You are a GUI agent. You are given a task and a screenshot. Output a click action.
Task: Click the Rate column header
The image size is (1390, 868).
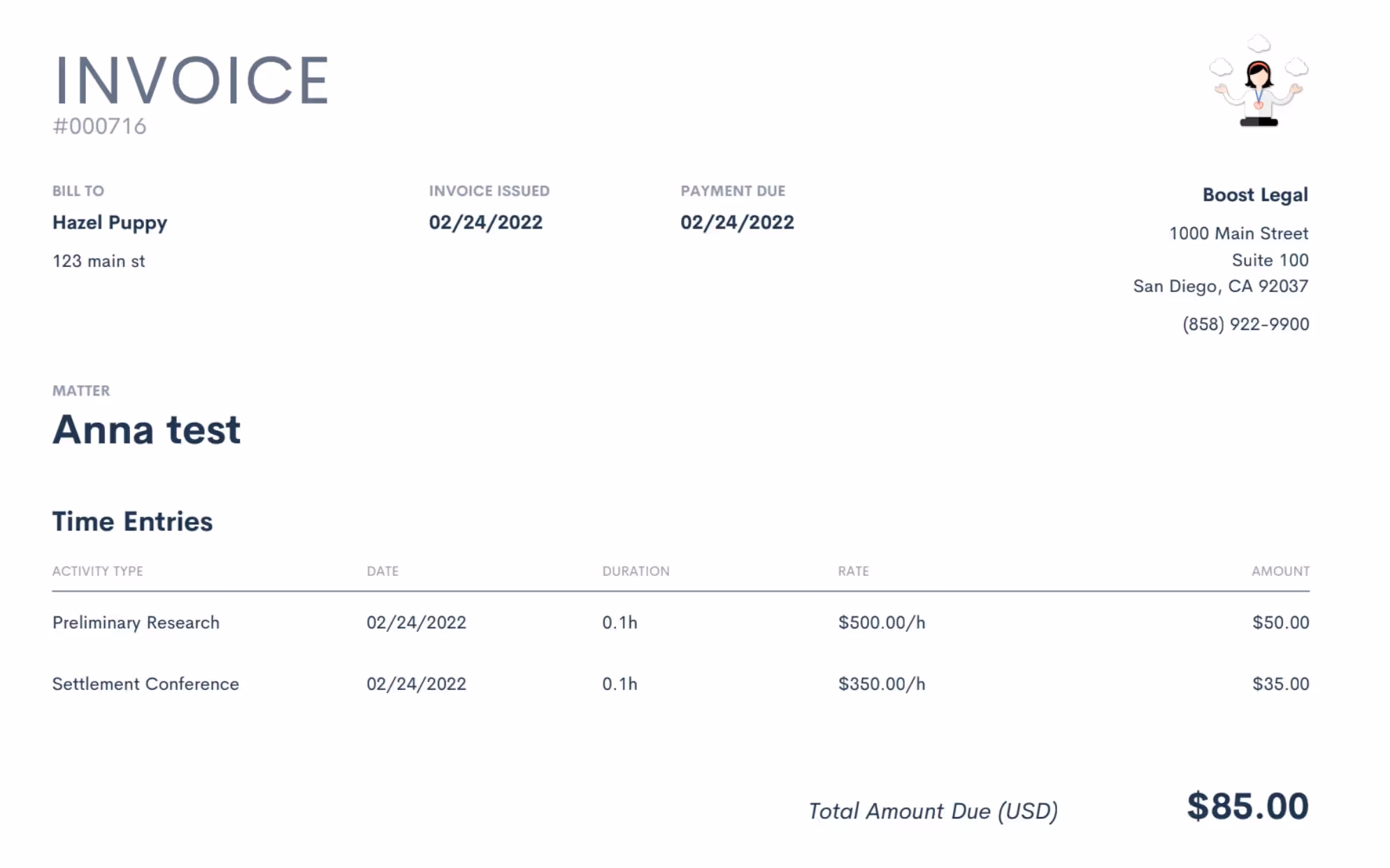coord(853,571)
